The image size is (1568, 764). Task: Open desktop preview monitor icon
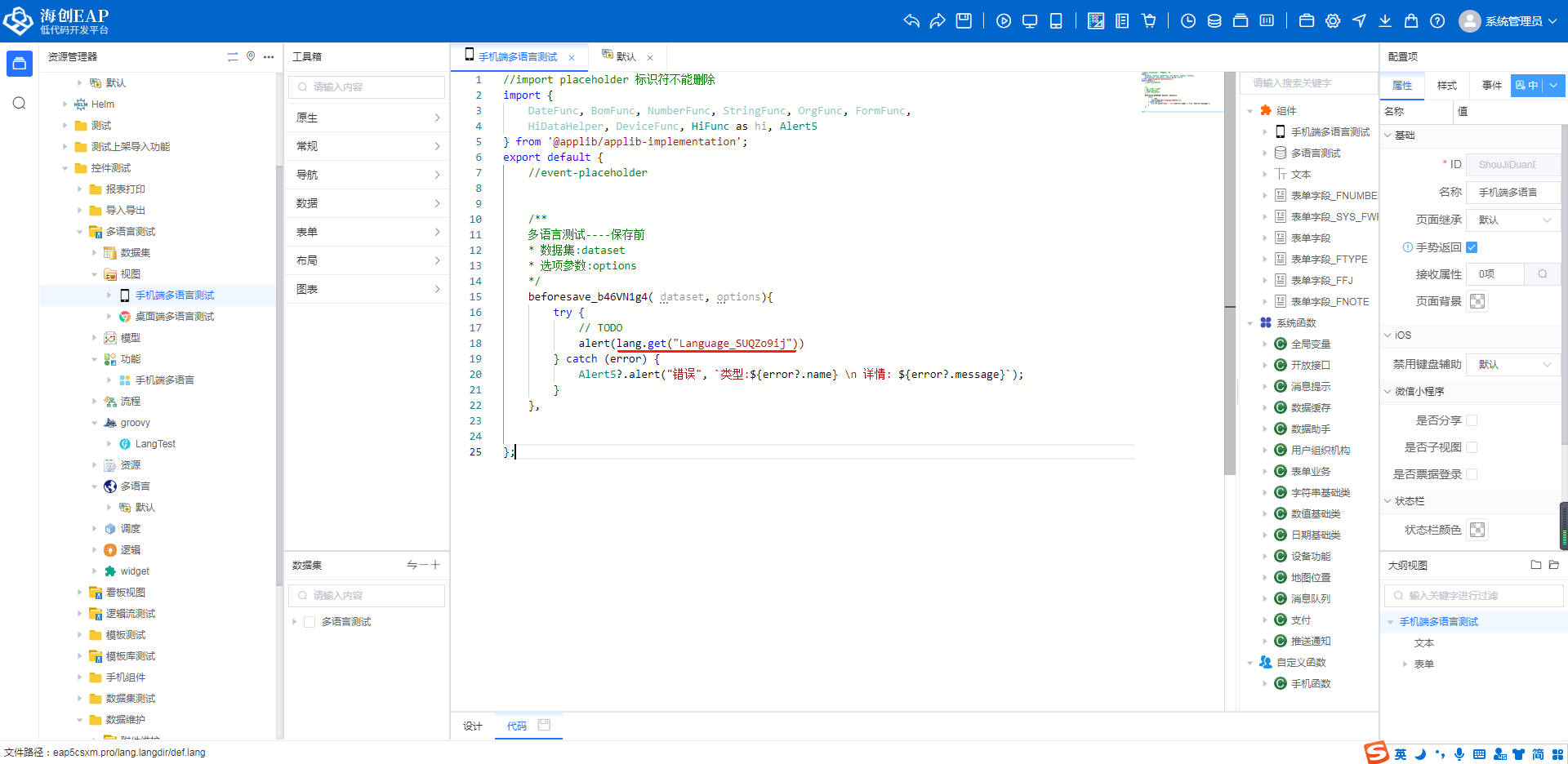click(x=1030, y=21)
